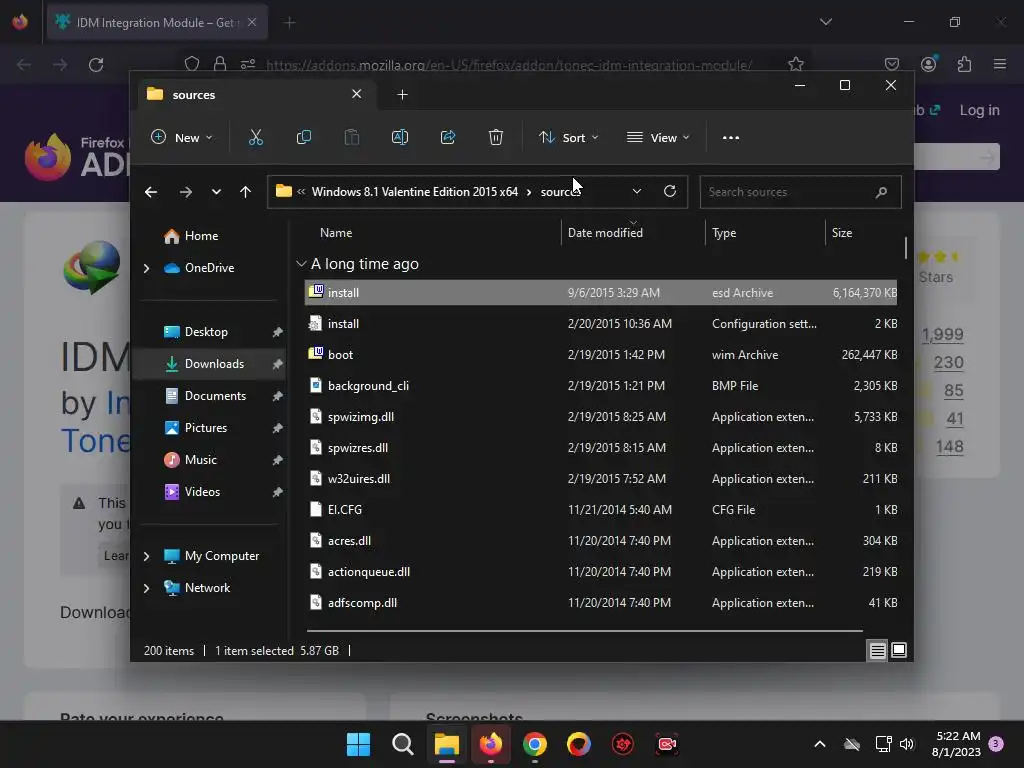Click the Paste clipboard icon in Explorer toolbar
Image resolution: width=1024 pixels, height=768 pixels.
click(x=351, y=137)
